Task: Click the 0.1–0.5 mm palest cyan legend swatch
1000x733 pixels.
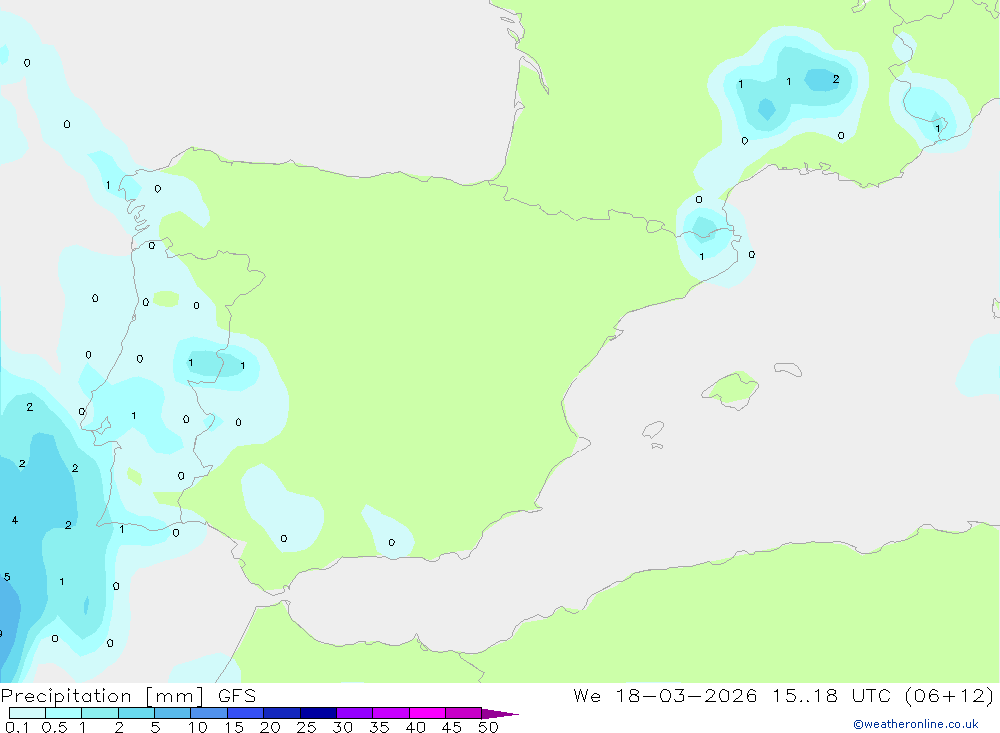Action: coord(27,713)
